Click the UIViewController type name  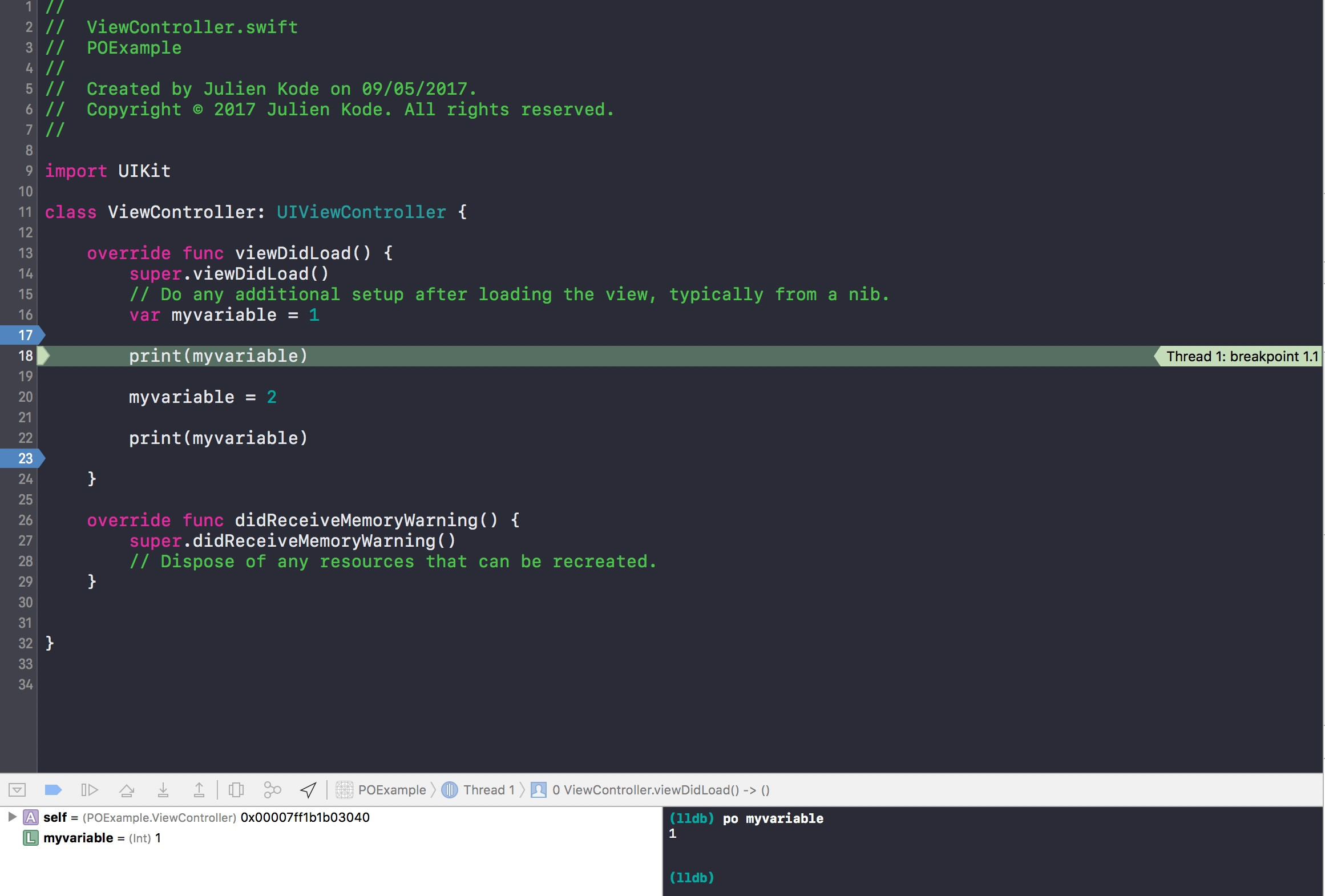(x=361, y=212)
